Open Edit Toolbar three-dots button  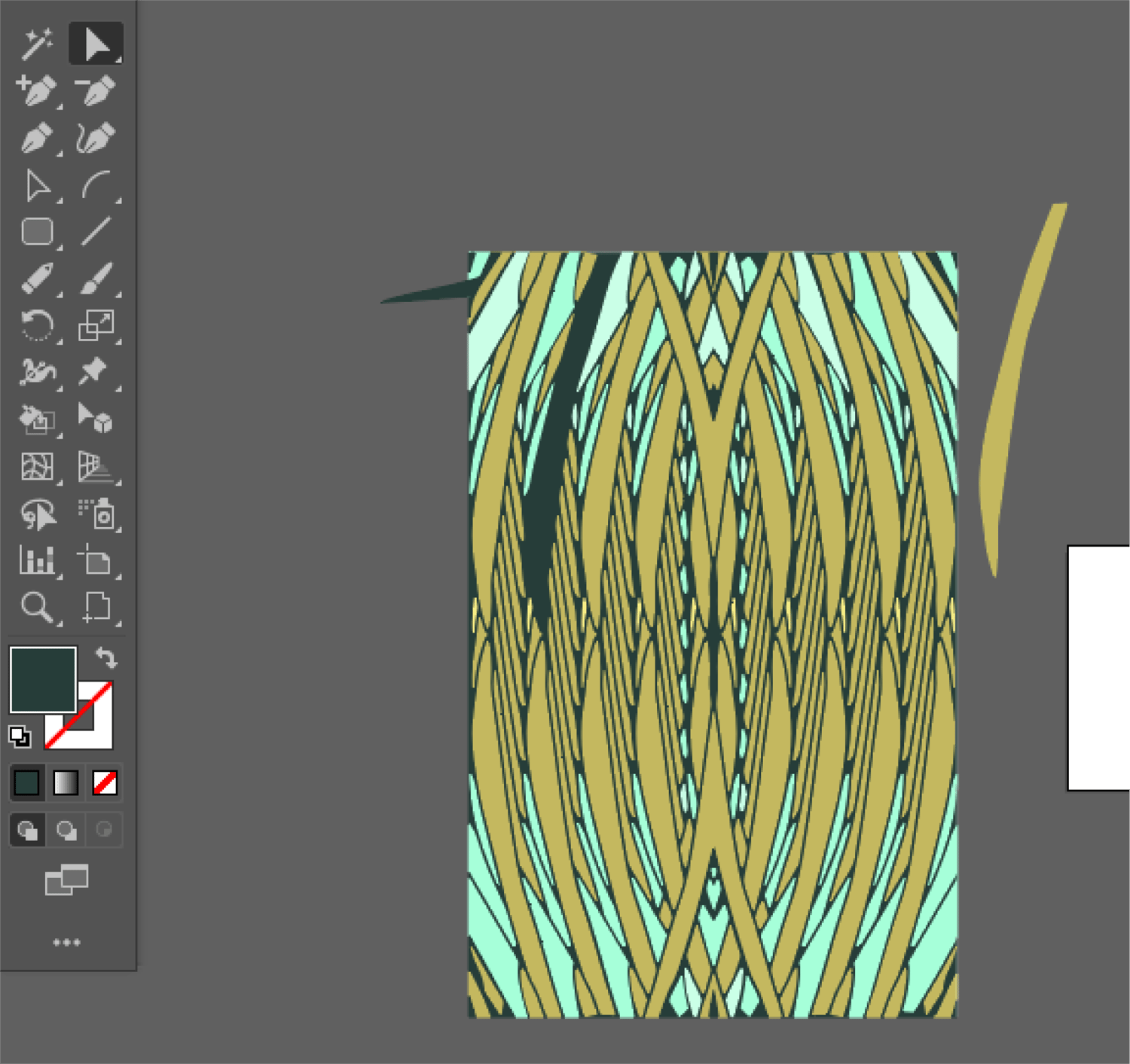(66, 943)
